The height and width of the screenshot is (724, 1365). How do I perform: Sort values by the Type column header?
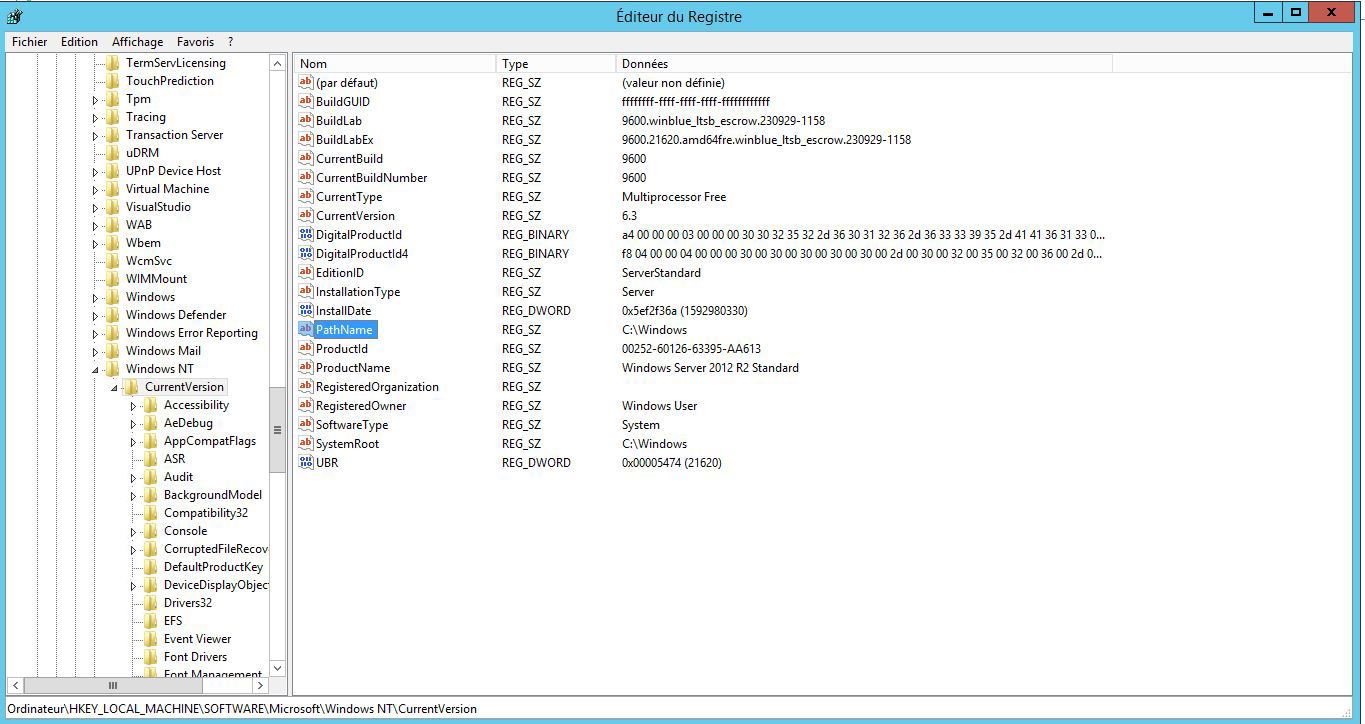point(556,64)
